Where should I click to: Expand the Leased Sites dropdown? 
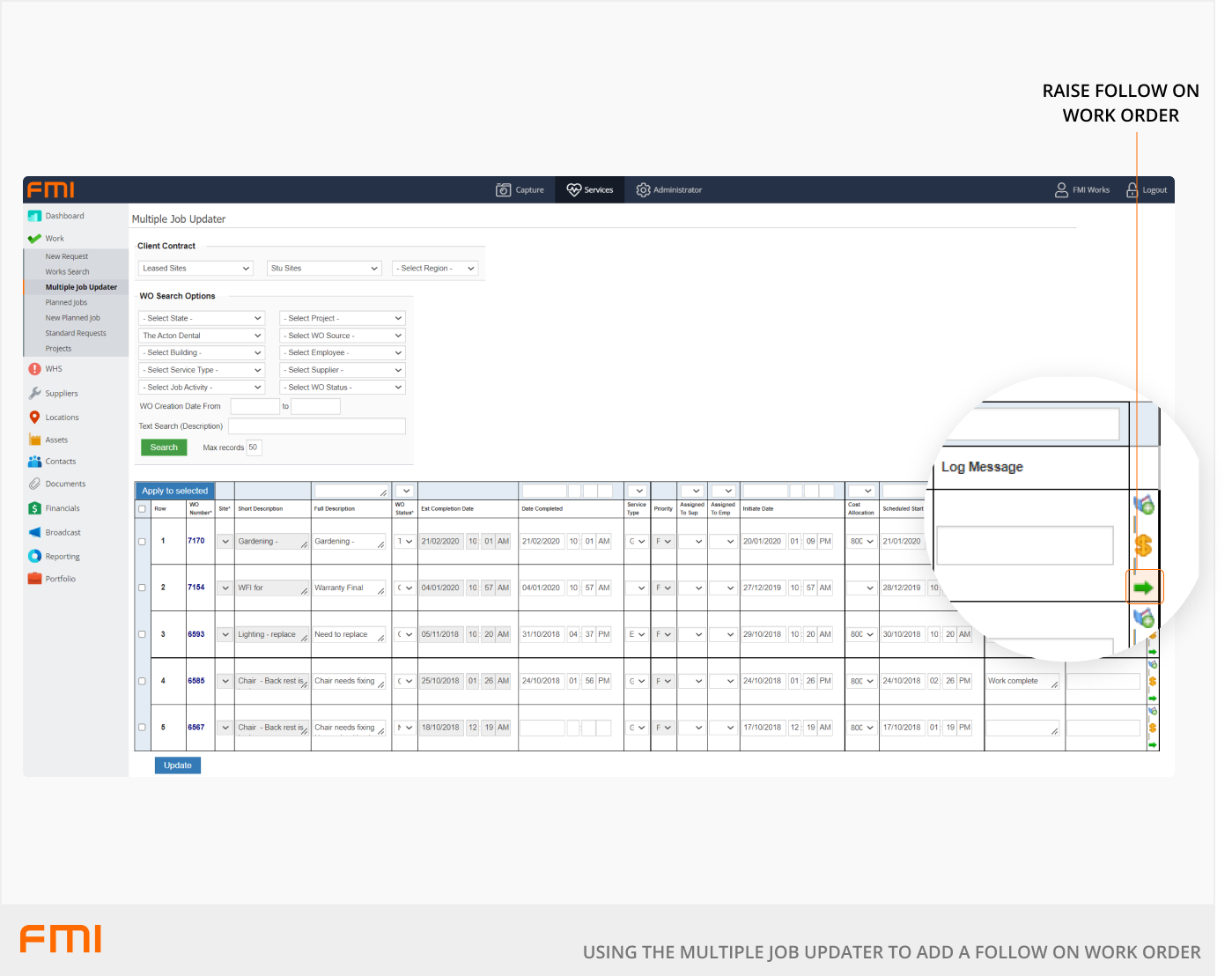195,269
